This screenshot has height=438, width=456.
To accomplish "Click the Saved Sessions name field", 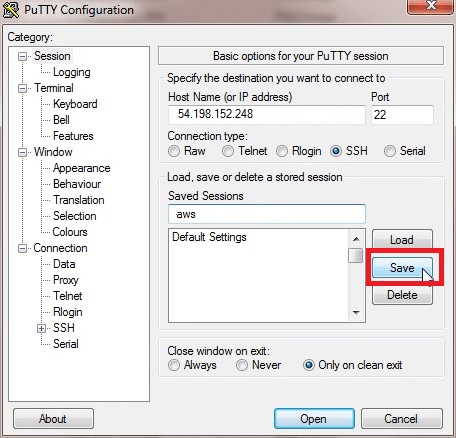I will [x=267, y=214].
